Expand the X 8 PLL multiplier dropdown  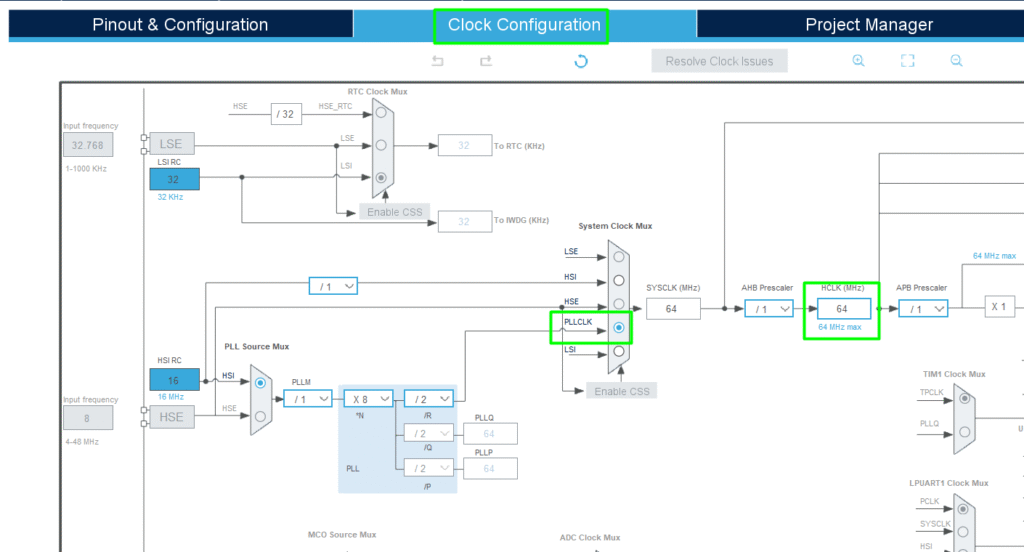click(x=369, y=398)
